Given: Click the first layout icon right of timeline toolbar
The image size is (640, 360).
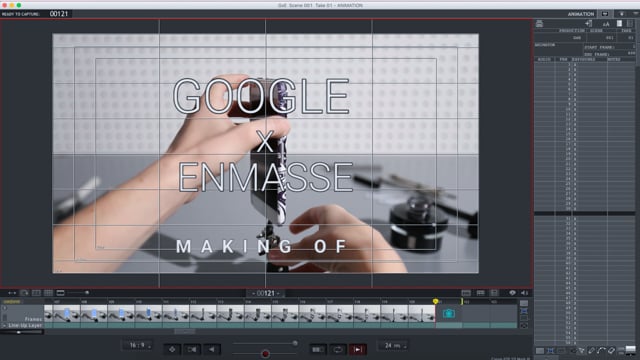Looking at the screenshot, I should point(466,293).
